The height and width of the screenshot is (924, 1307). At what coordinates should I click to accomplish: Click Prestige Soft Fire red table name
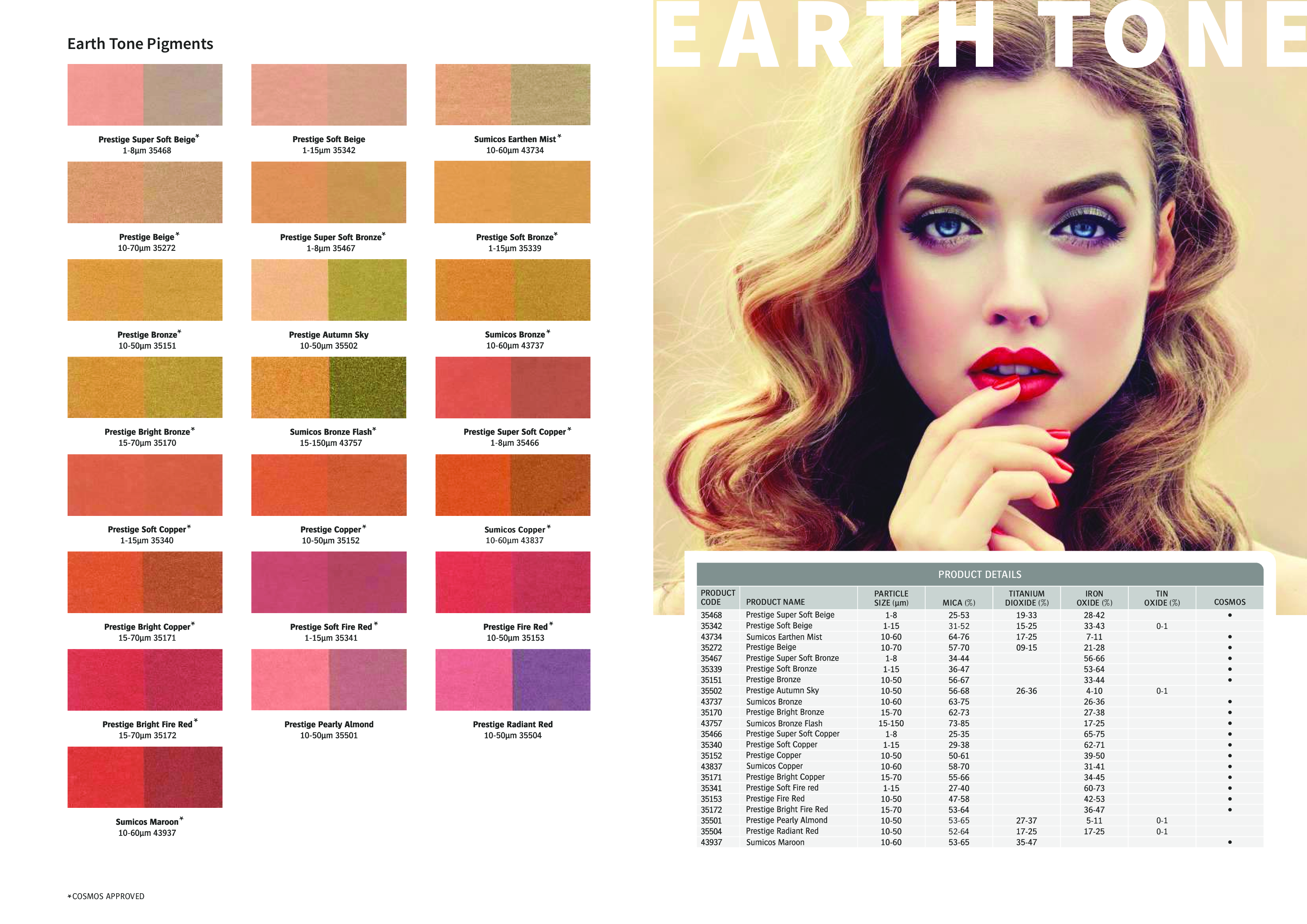click(782, 788)
